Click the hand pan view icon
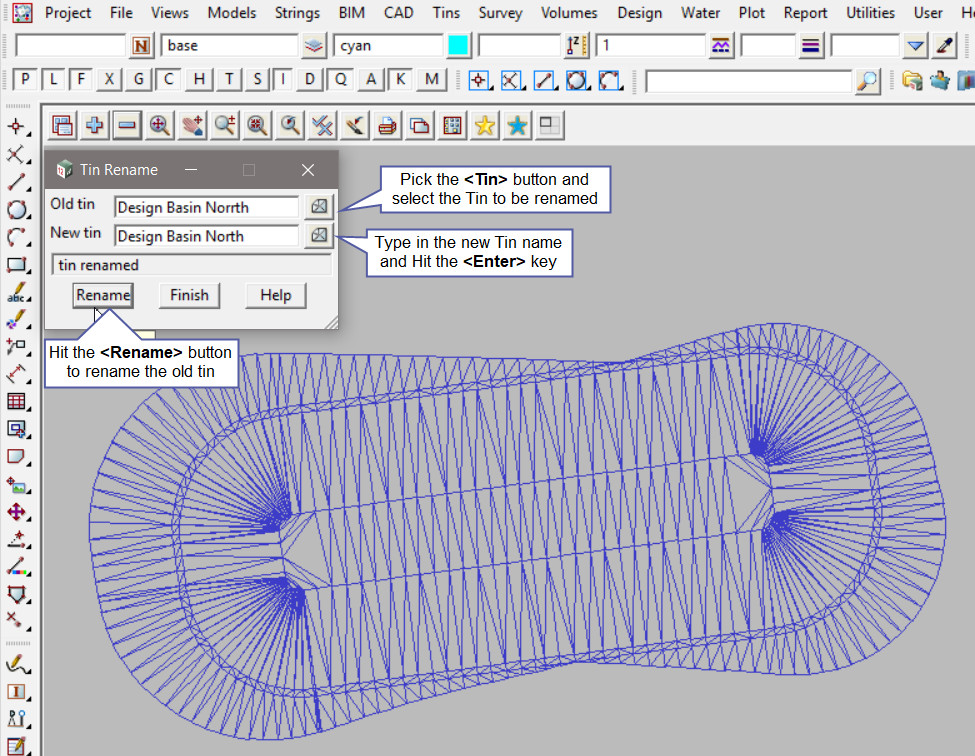The image size is (975, 756). tap(192, 125)
